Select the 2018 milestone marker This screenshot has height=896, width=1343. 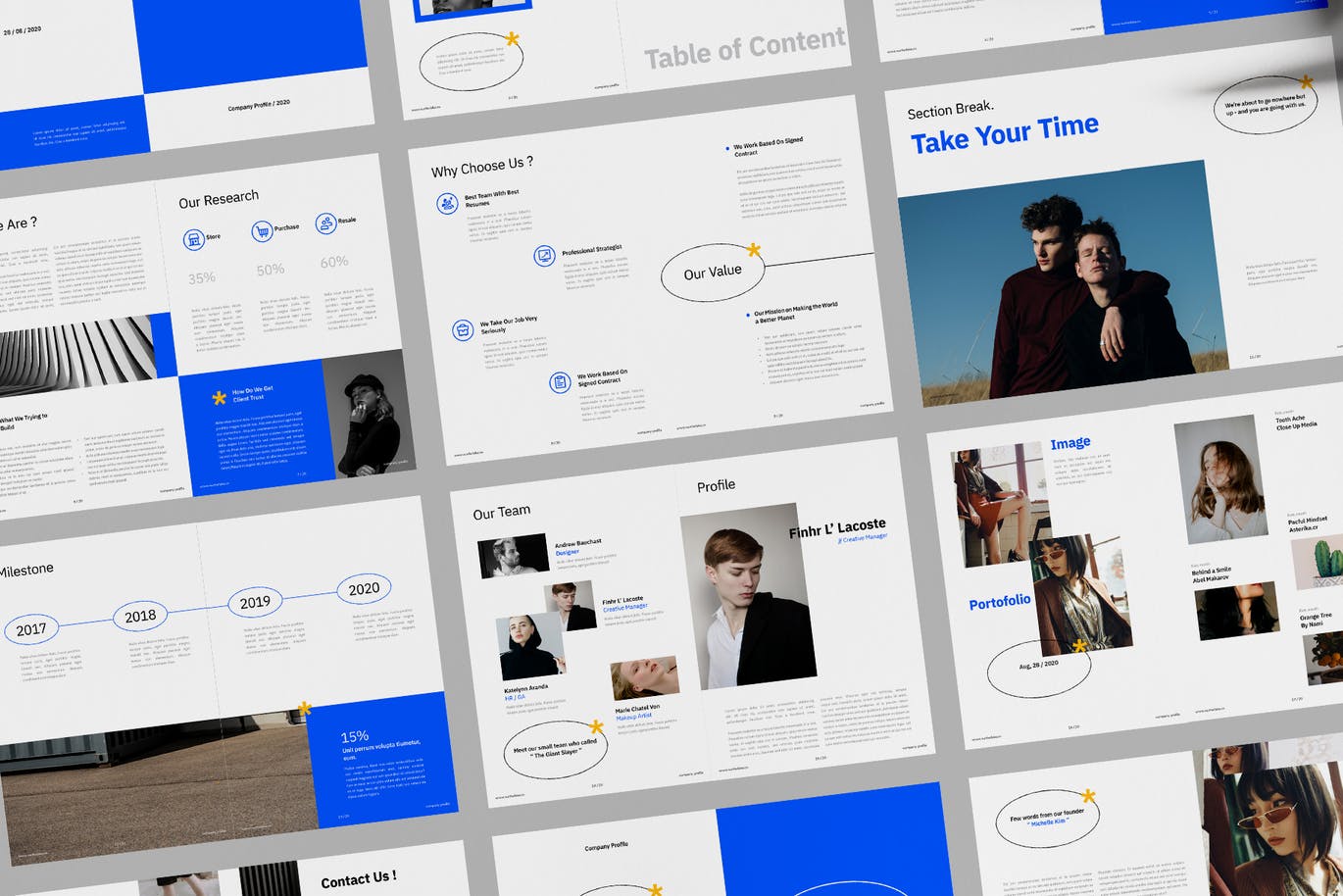pos(140,616)
